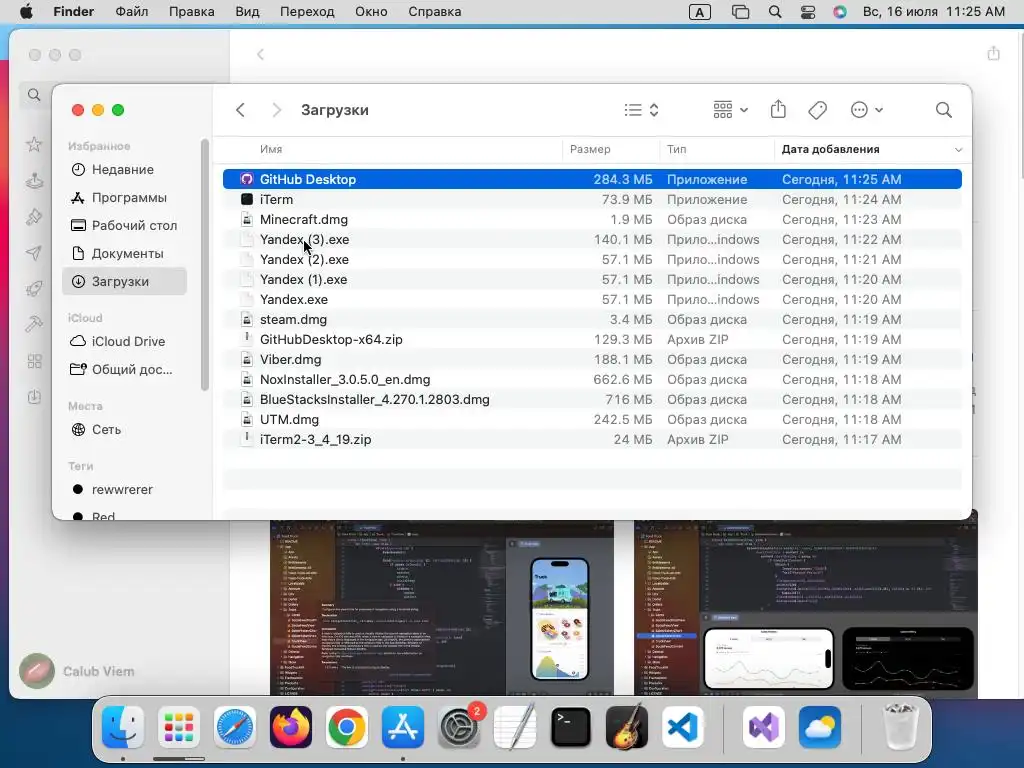Open the Вид menu

click(247, 12)
